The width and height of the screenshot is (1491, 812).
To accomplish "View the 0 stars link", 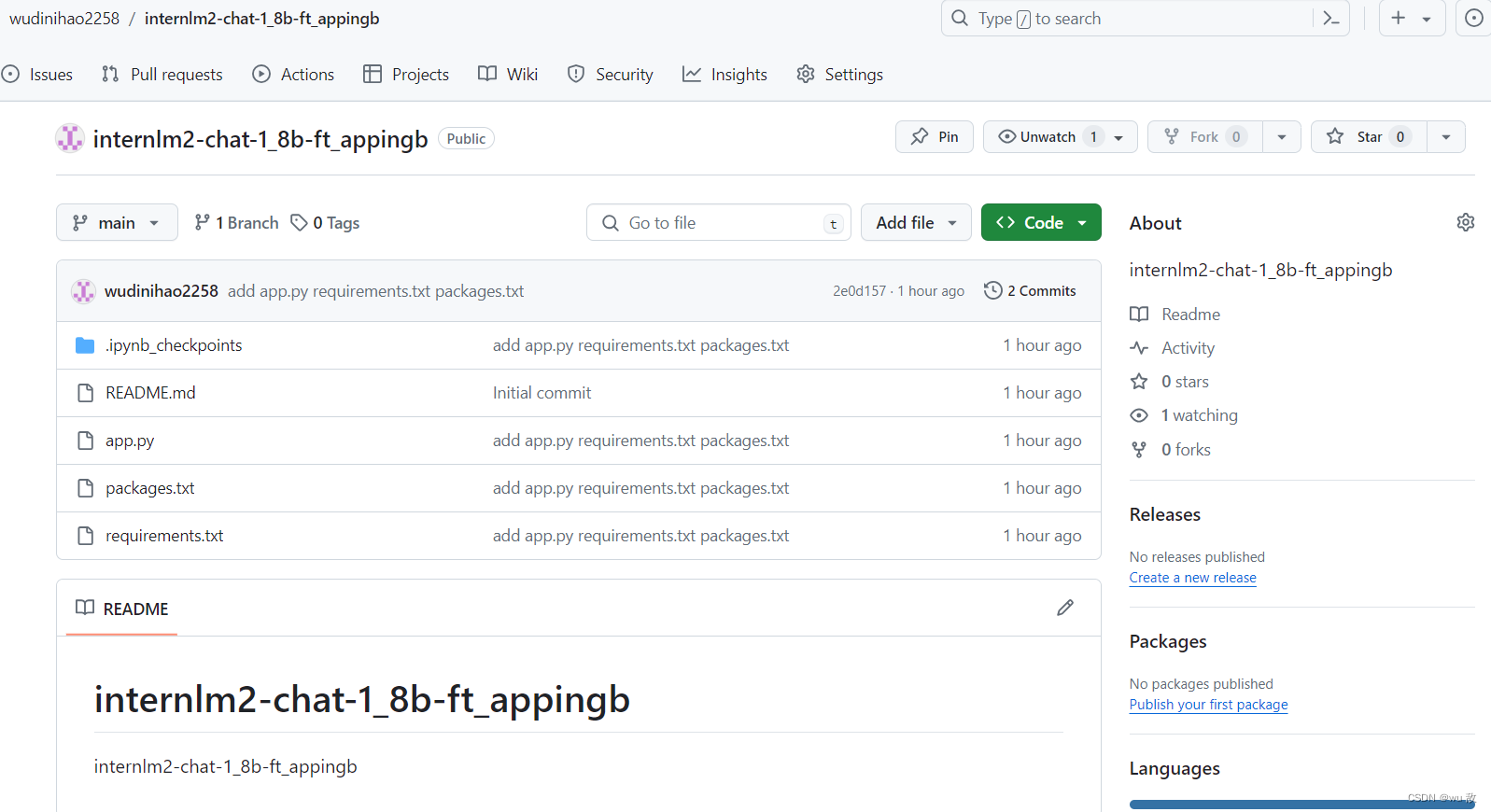I will tap(1170, 382).
